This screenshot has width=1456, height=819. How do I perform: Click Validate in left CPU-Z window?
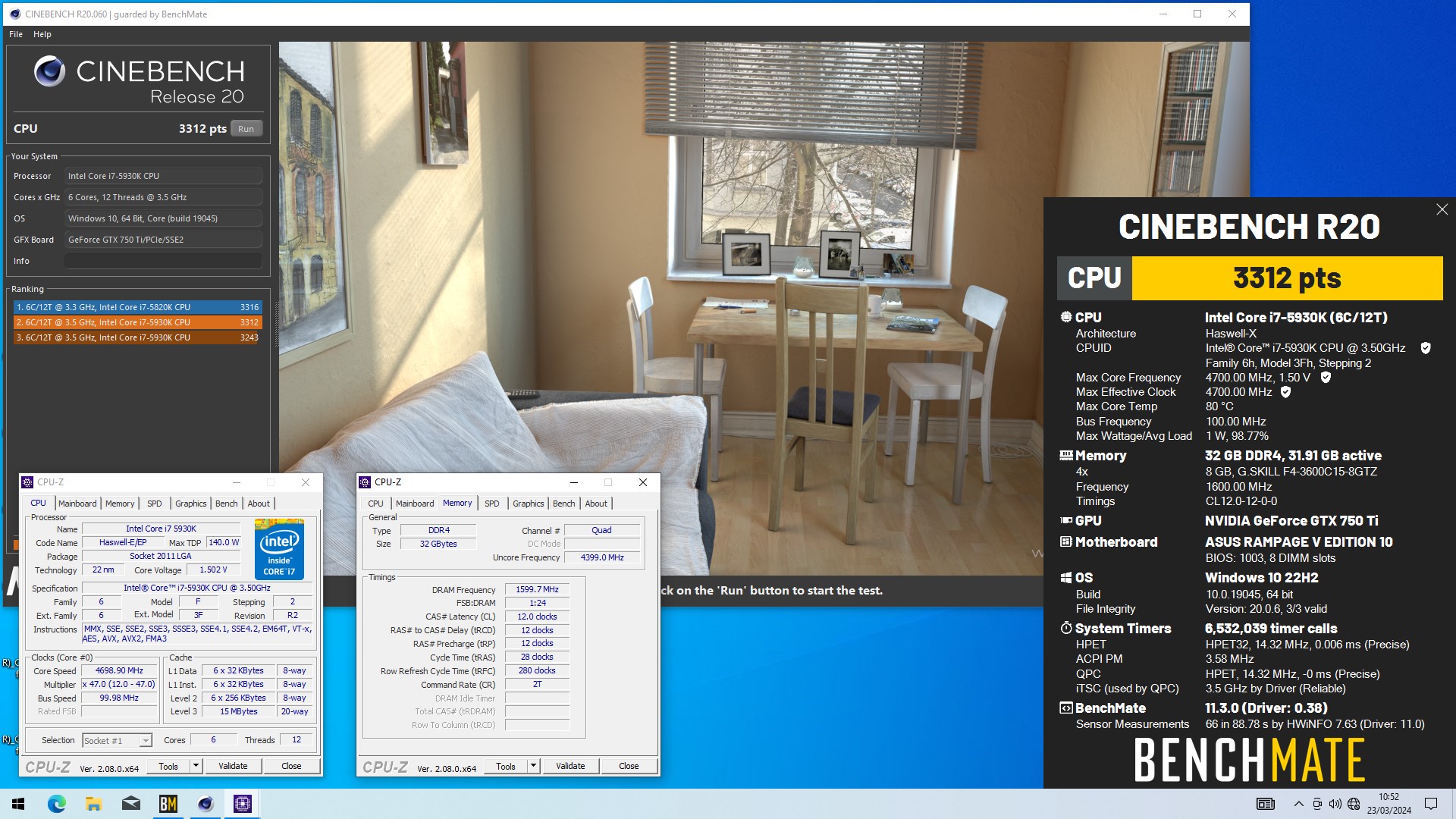pos(233,766)
